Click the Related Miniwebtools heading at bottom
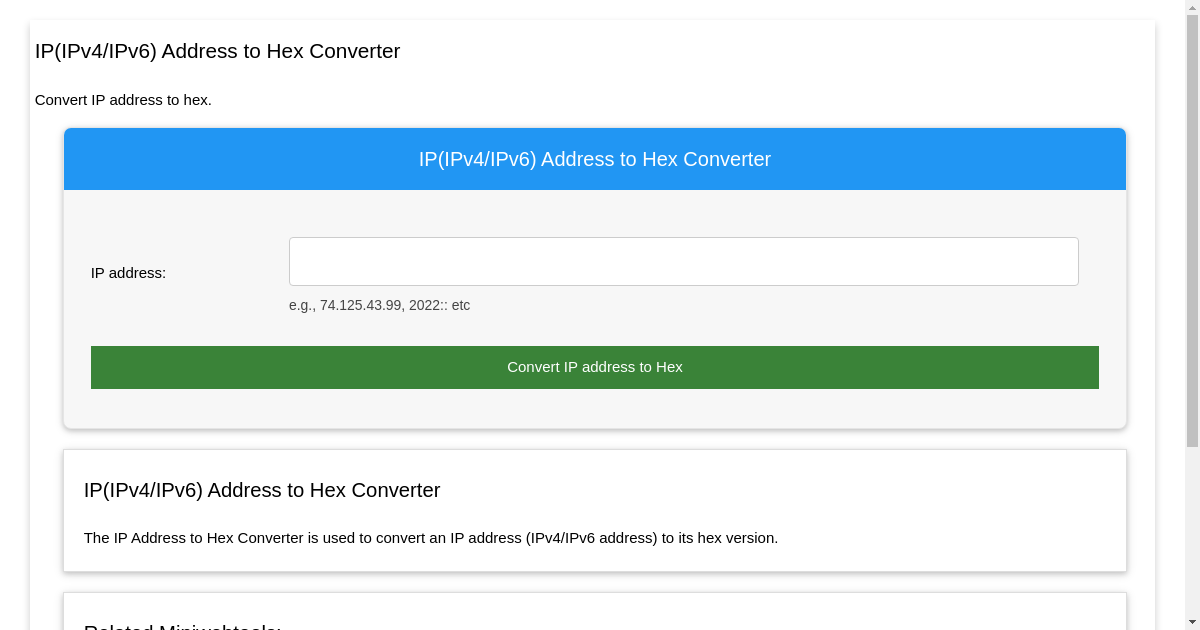 click(x=182, y=626)
